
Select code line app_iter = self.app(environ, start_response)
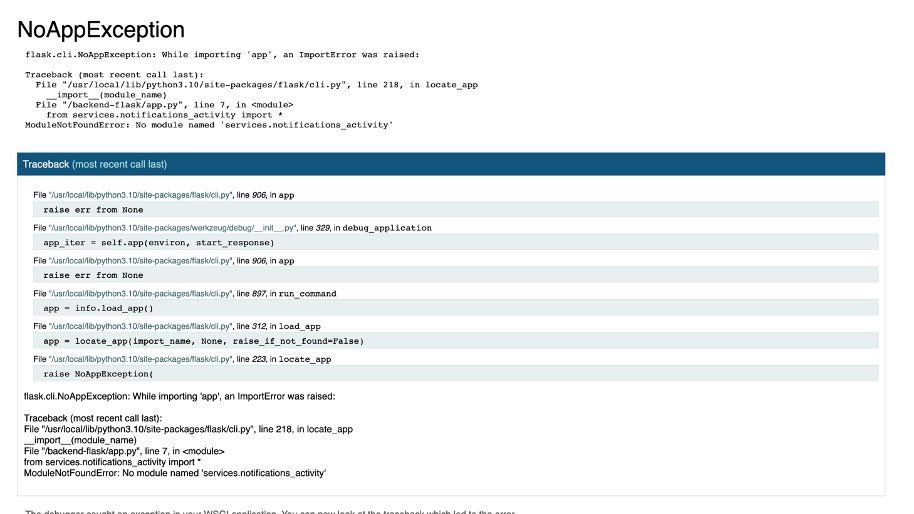tap(456, 242)
